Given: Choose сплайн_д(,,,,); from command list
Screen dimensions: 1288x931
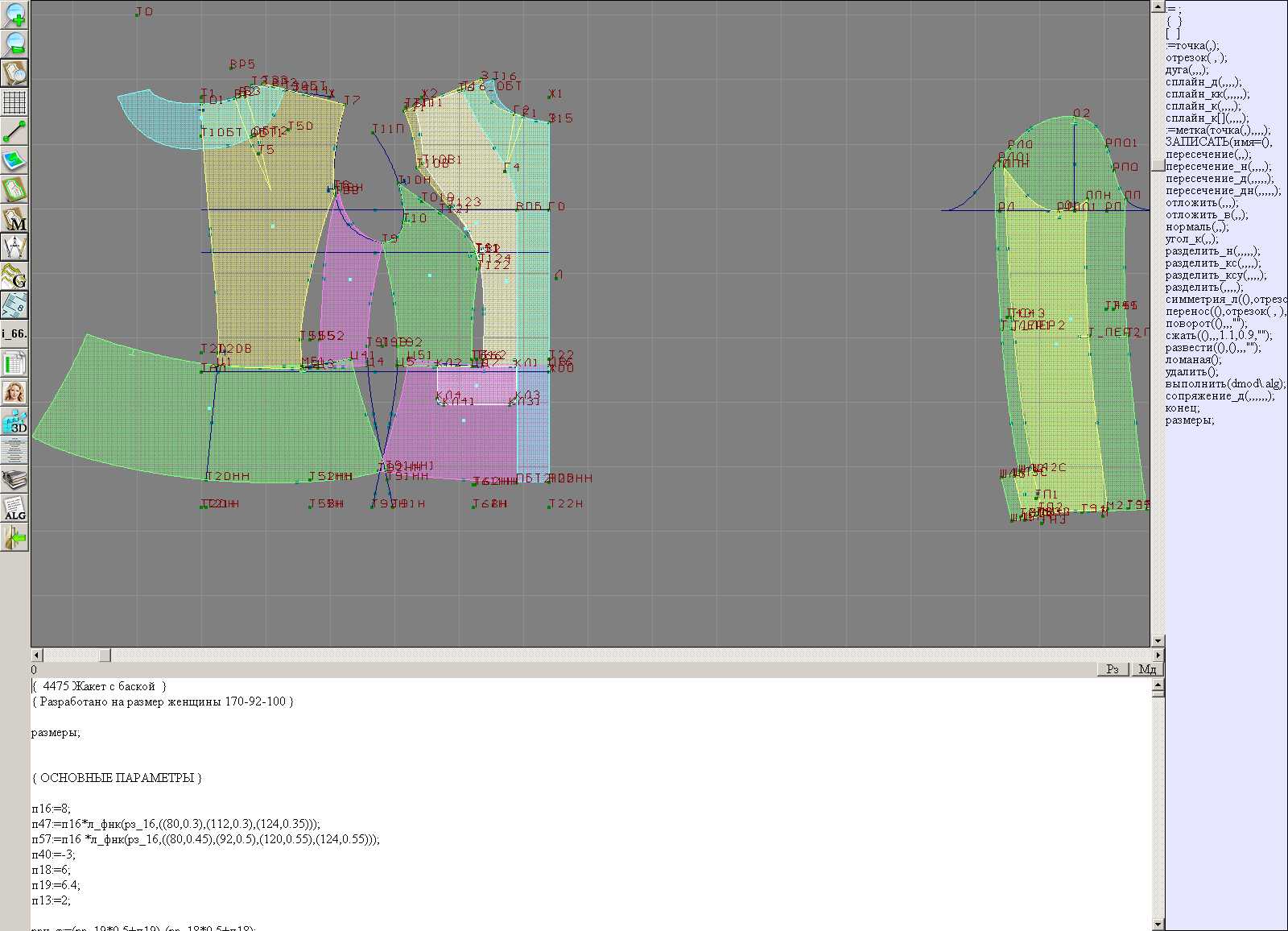Looking at the screenshot, I should coord(1203,82).
